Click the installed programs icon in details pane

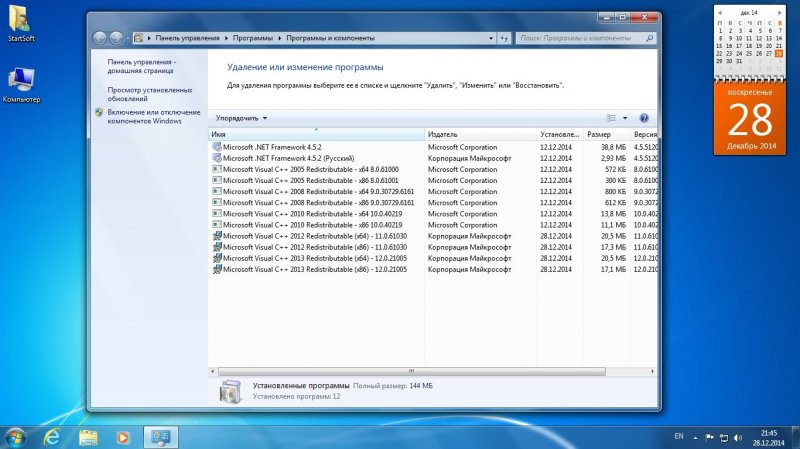coord(231,391)
